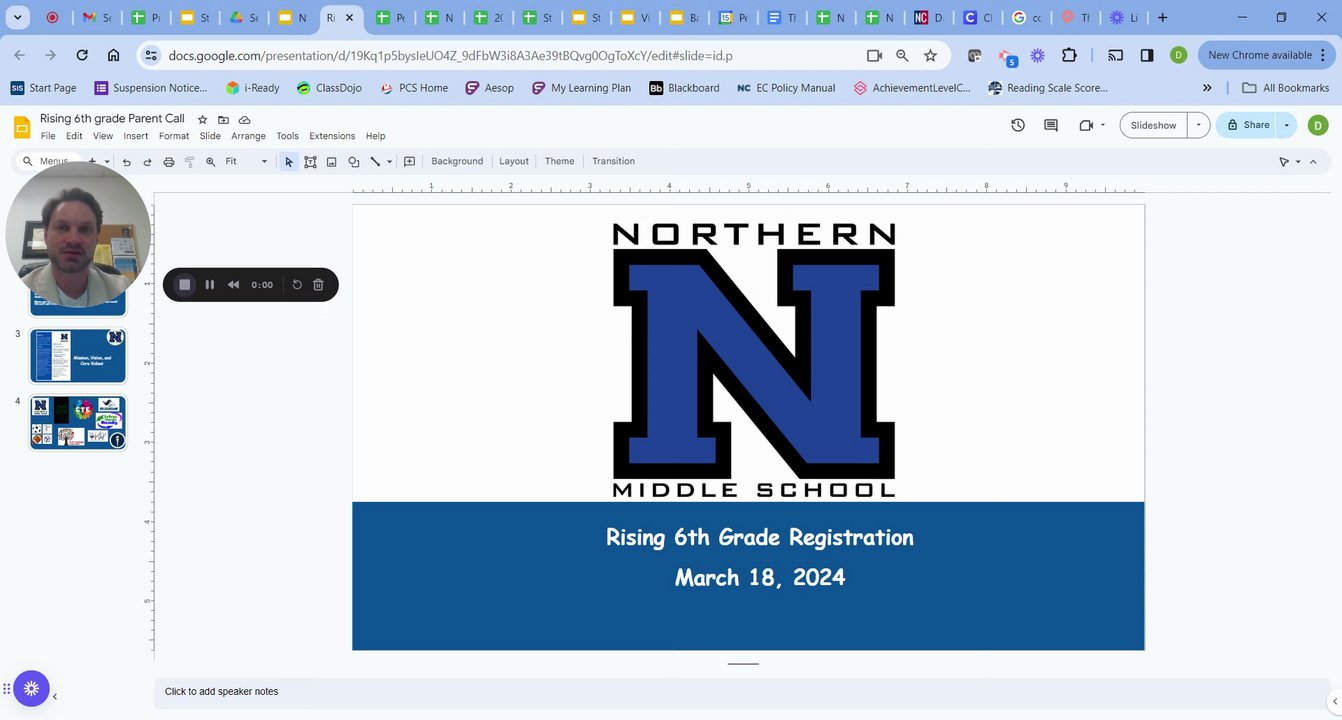Viewport: 1342px width, 720px height.
Task: Open the Background options
Action: (457, 161)
